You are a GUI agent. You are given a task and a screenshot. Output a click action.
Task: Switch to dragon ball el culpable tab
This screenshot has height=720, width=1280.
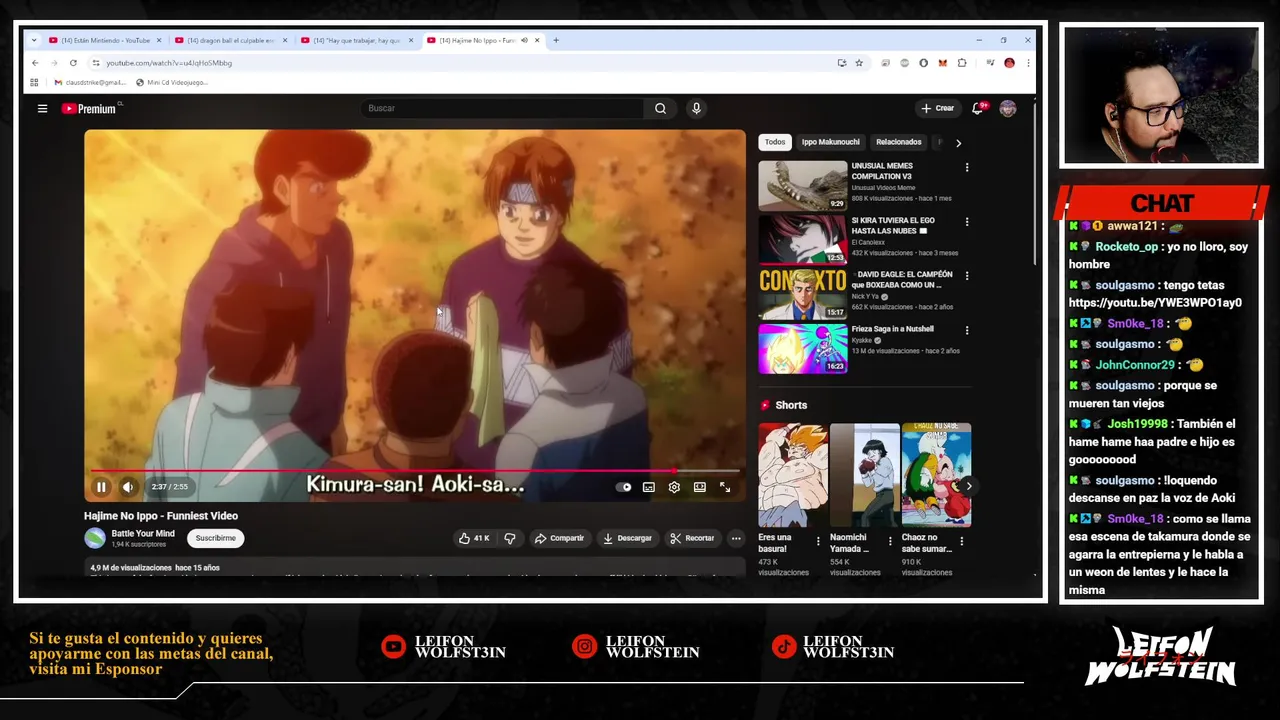coord(229,40)
